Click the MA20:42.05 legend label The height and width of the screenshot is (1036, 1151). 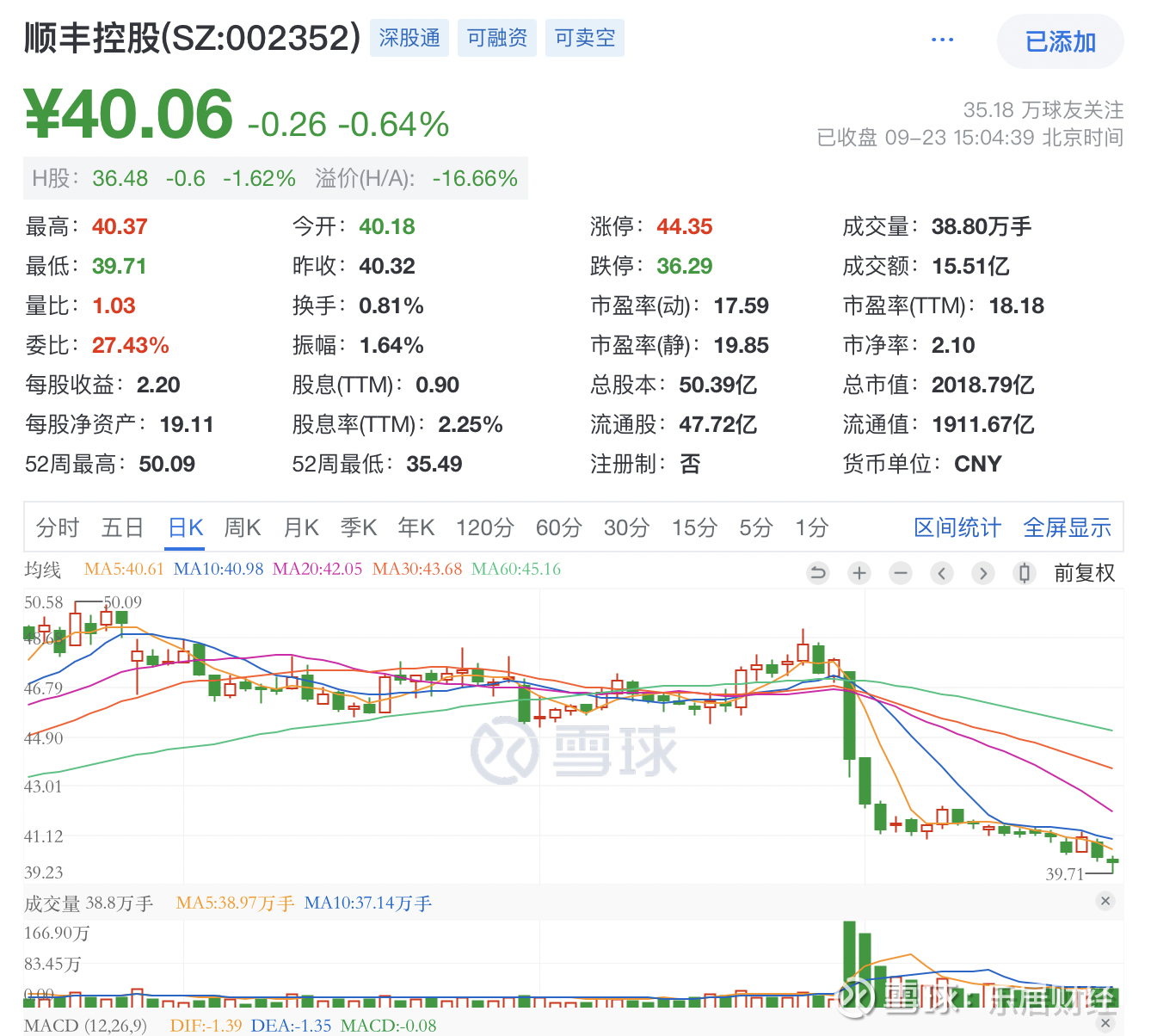coord(317,569)
